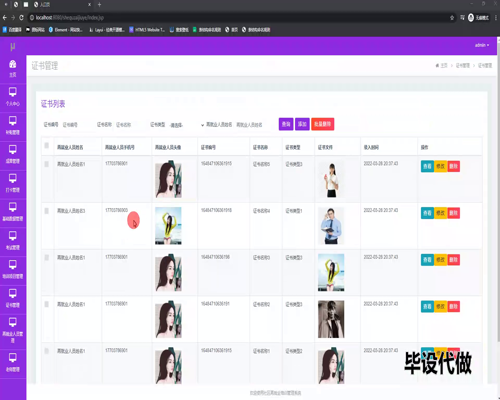
Task: Go forward in the browser
Action: tap(13, 18)
